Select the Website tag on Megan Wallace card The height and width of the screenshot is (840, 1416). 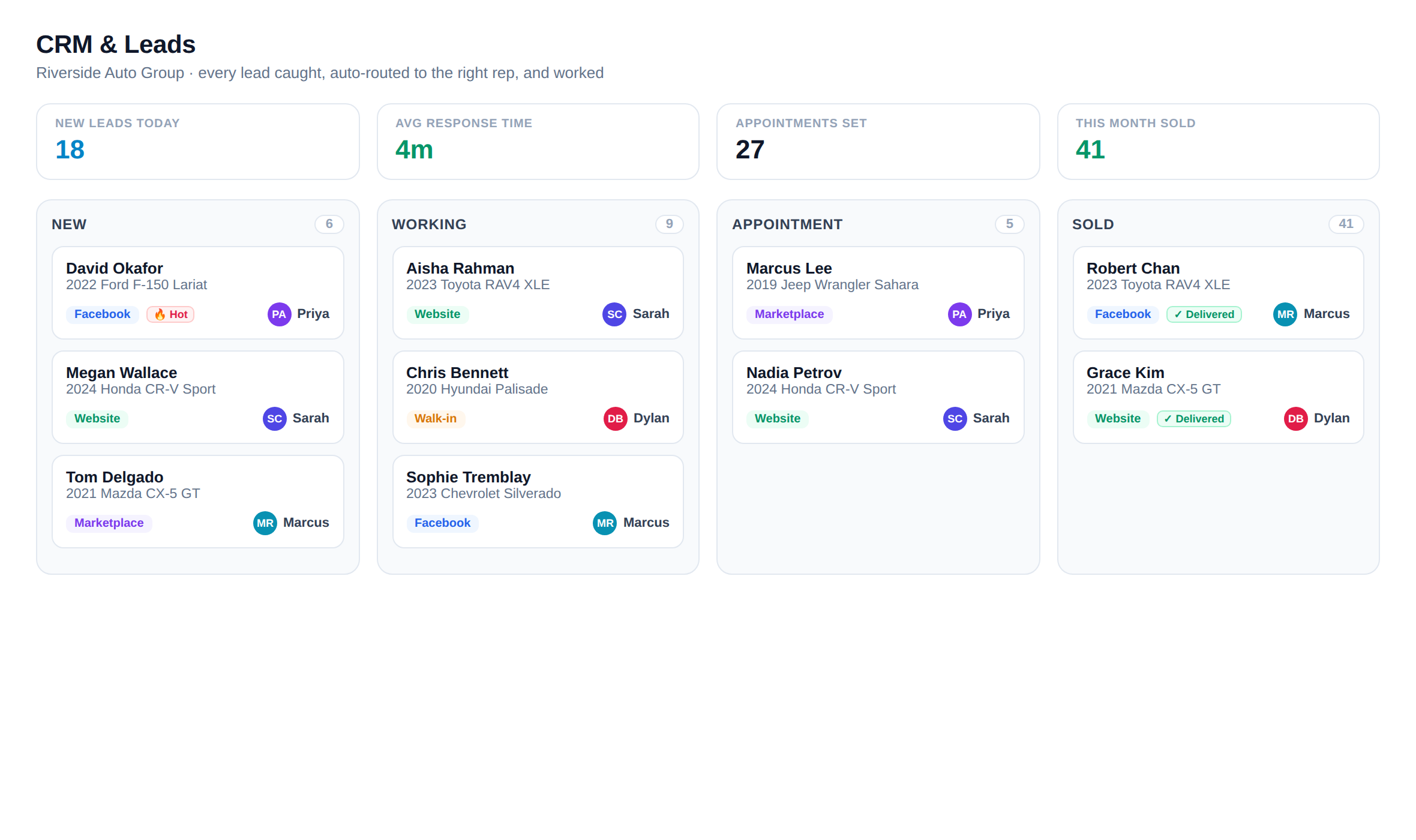[97, 419]
